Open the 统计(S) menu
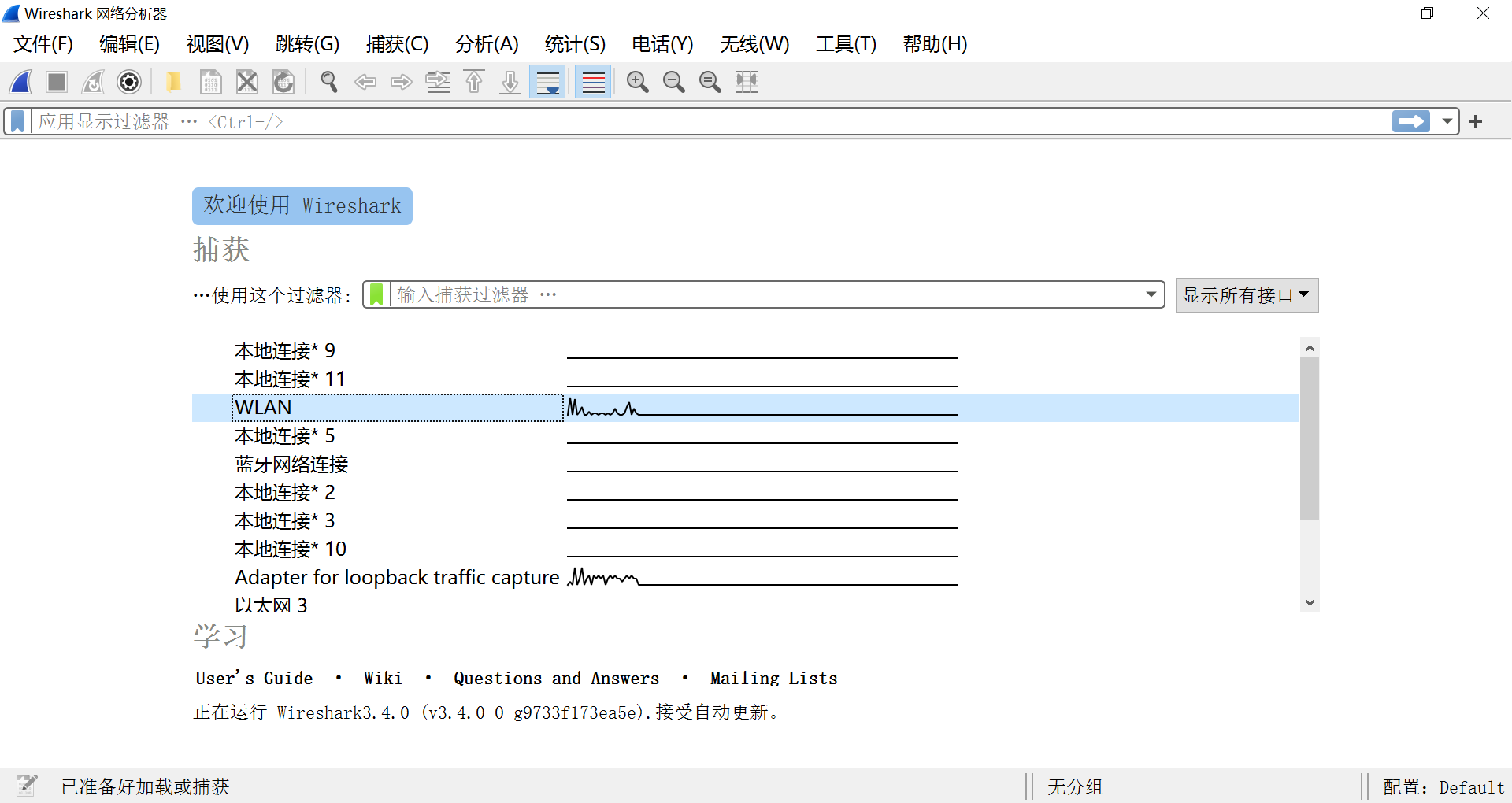 point(576,44)
